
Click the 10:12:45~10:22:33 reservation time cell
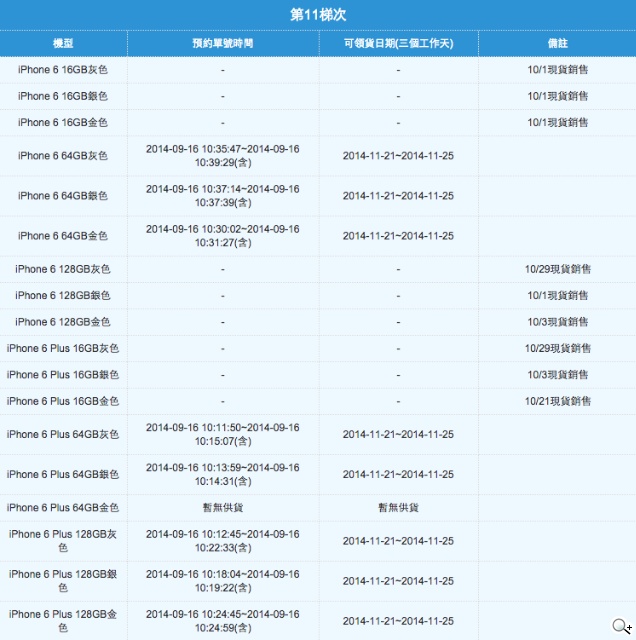pyautogui.click(x=223, y=541)
